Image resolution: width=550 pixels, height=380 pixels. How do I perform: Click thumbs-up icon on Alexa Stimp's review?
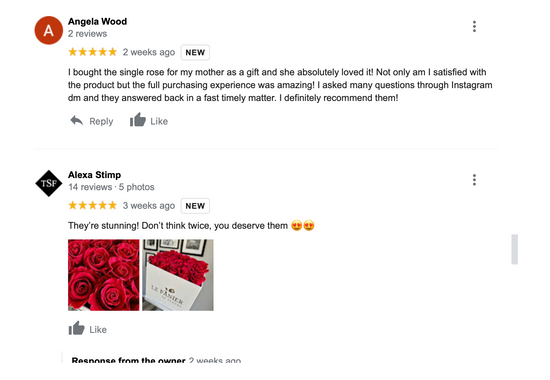[76, 328]
